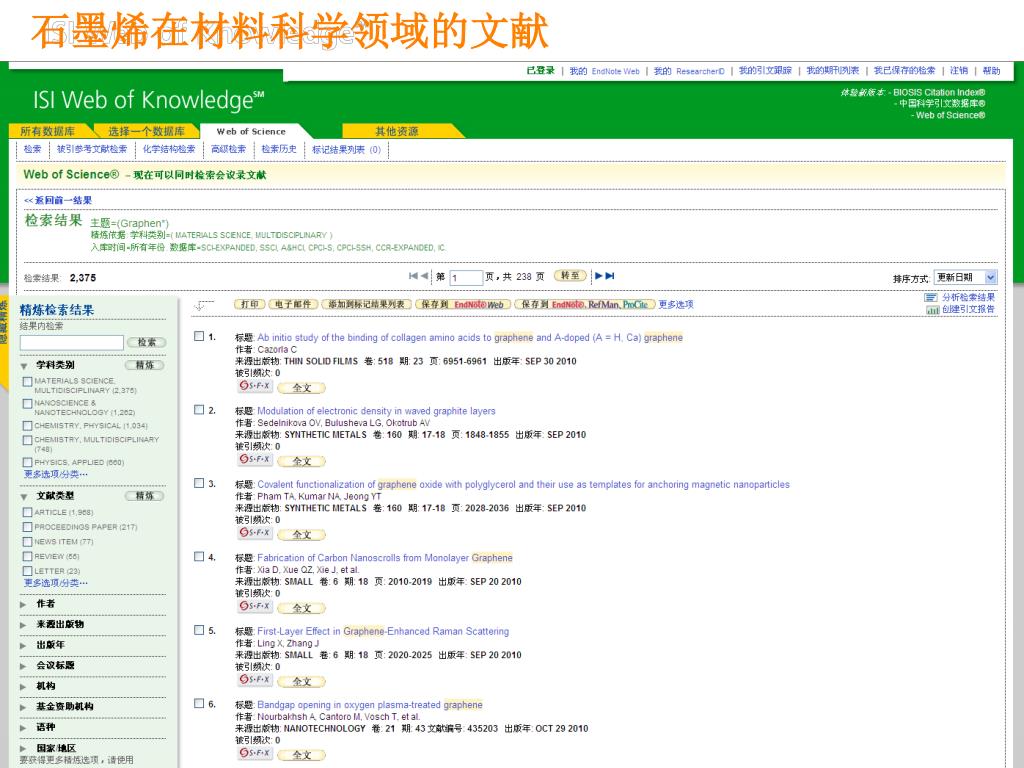This screenshot has height=768, width=1024.
Task: Click the S·F·X icon for result 1
Action: pyautogui.click(x=254, y=387)
